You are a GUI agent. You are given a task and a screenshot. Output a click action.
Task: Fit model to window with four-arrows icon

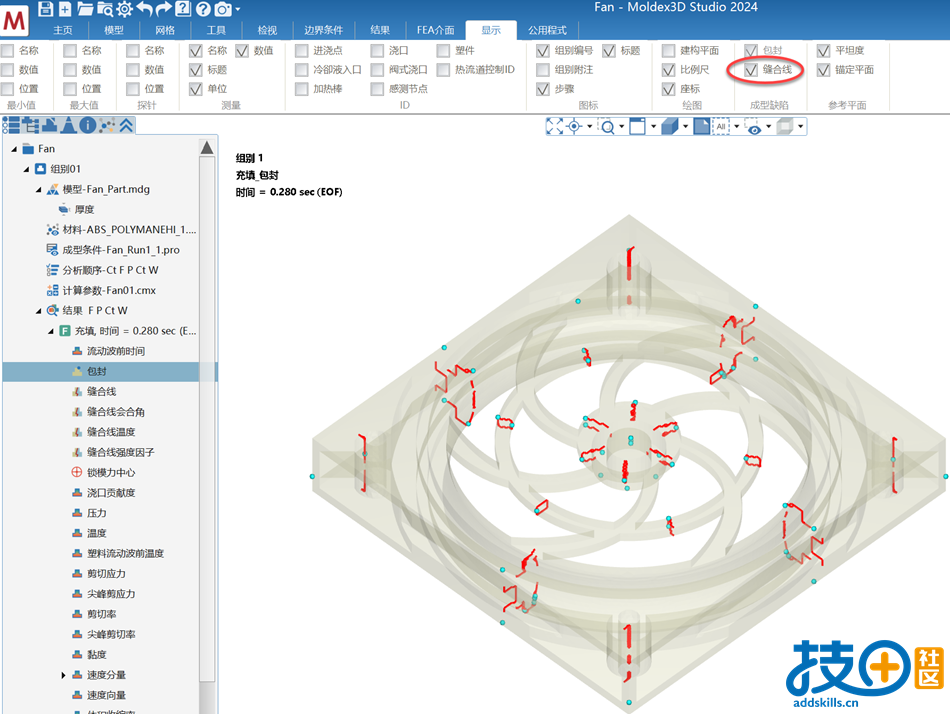coord(554,127)
